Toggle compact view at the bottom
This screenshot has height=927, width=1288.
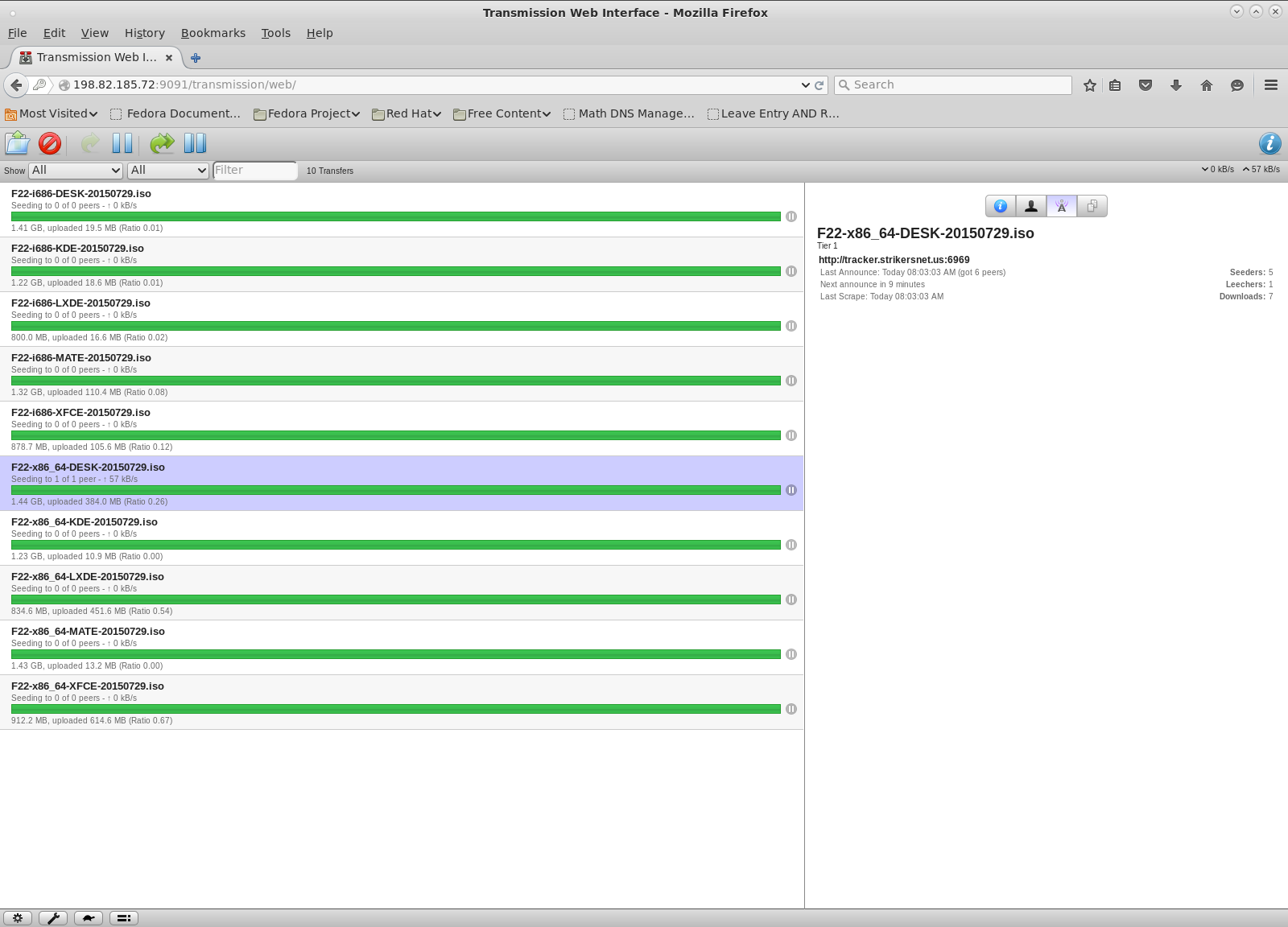(x=124, y=918)
